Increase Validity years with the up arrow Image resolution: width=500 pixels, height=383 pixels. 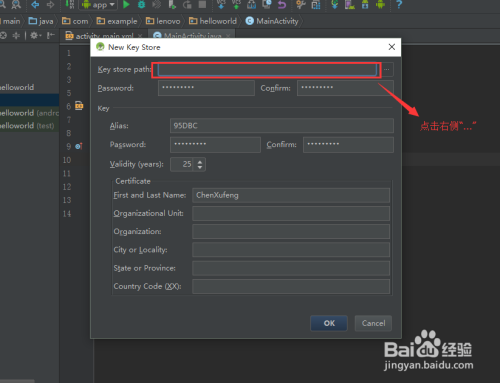tap(200, 162)
